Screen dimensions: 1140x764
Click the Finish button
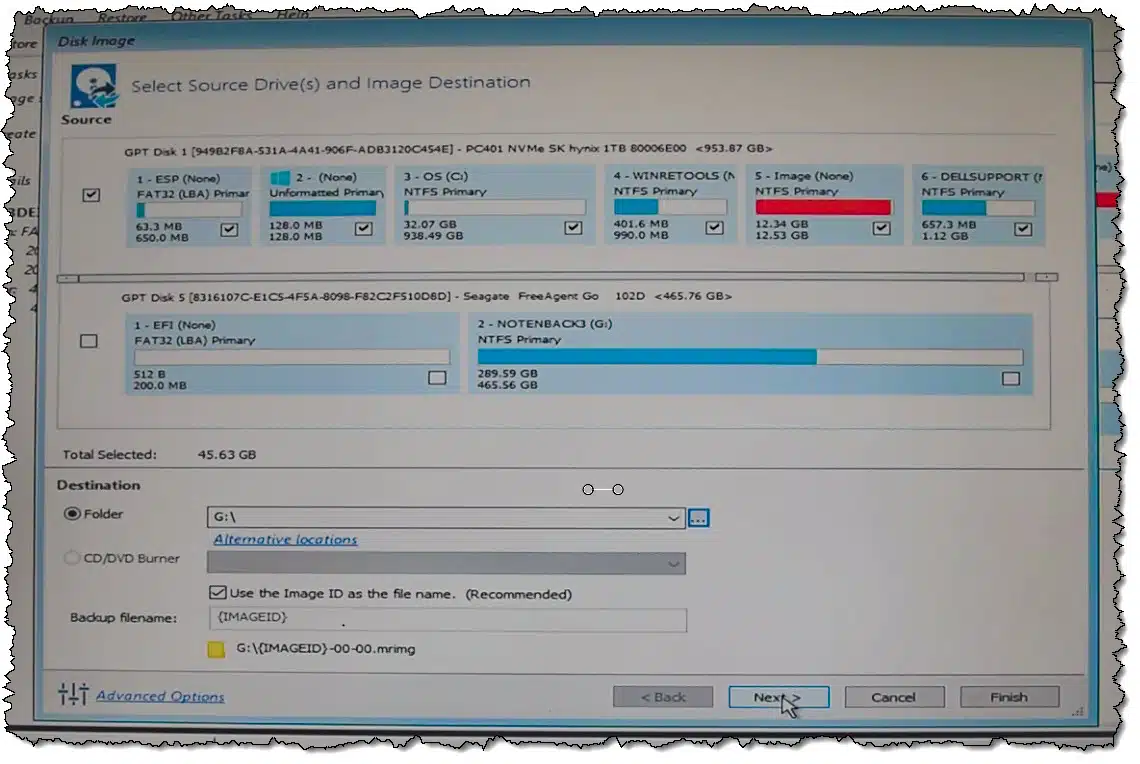(1009, 697)
